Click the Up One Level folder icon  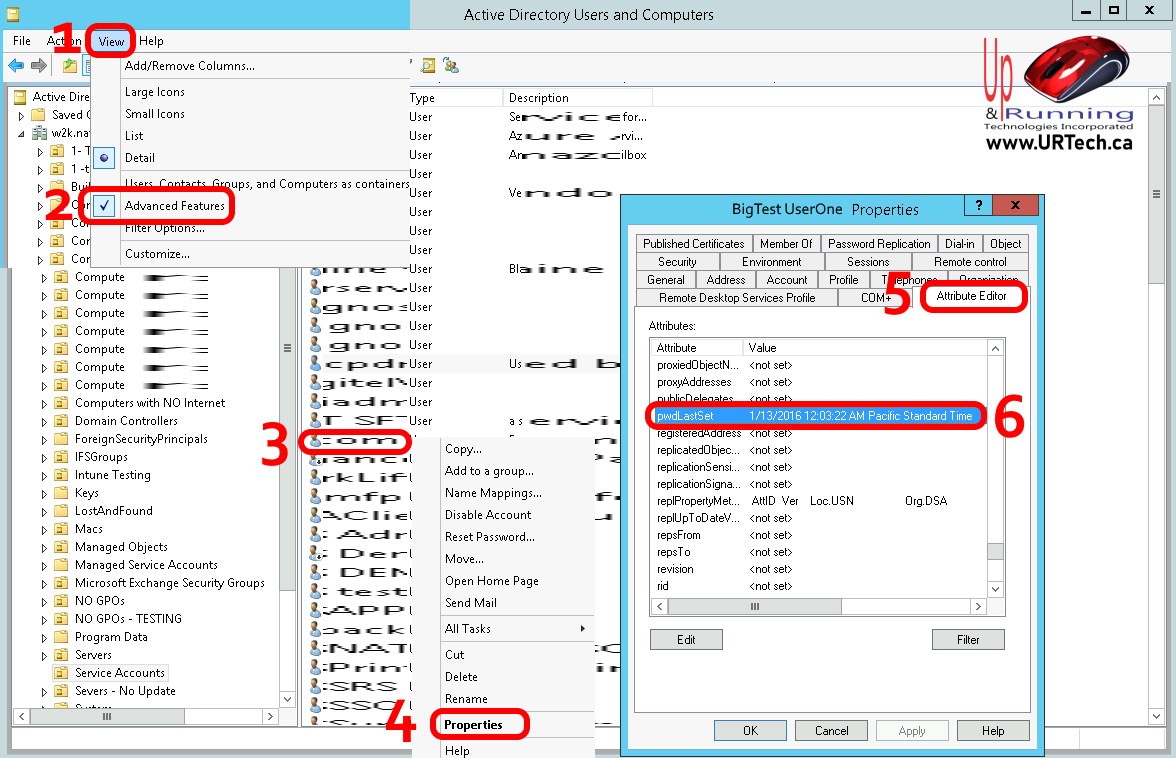tap(69, 66)
